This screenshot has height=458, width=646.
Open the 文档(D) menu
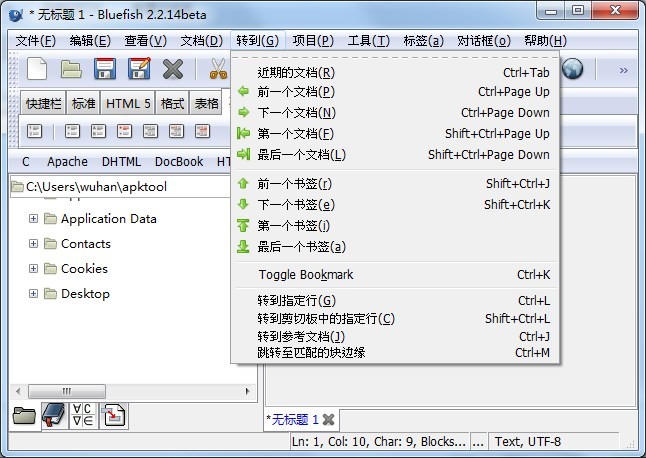point(201,41)
